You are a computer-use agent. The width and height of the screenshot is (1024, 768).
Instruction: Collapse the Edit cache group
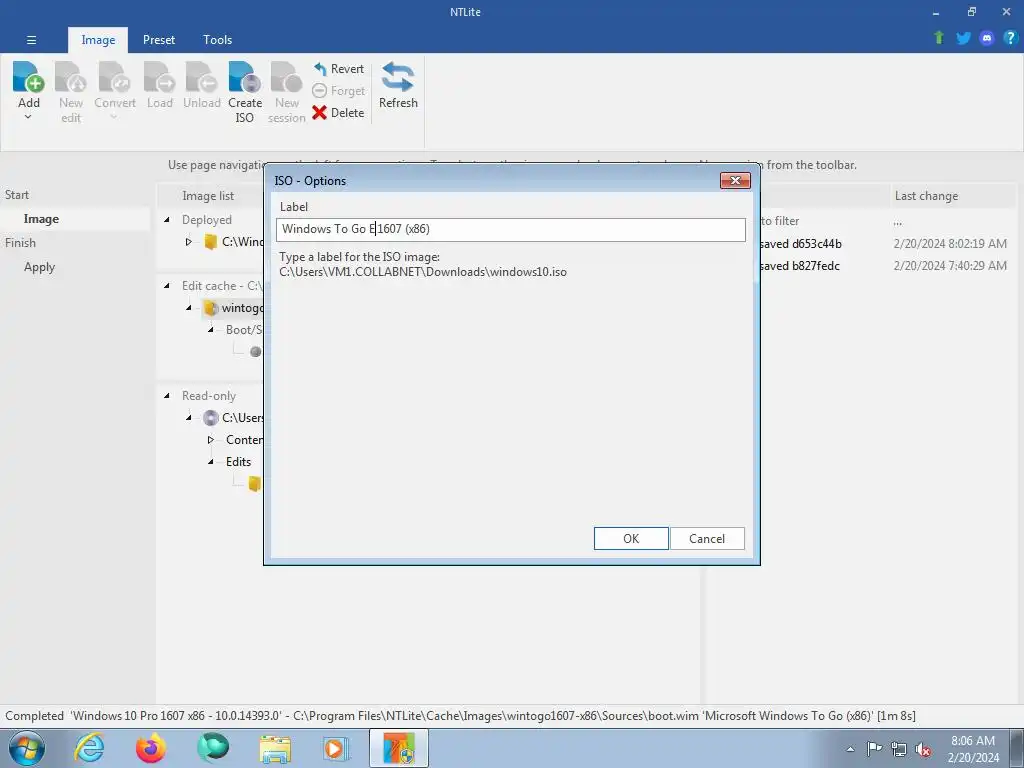(167, 286)
